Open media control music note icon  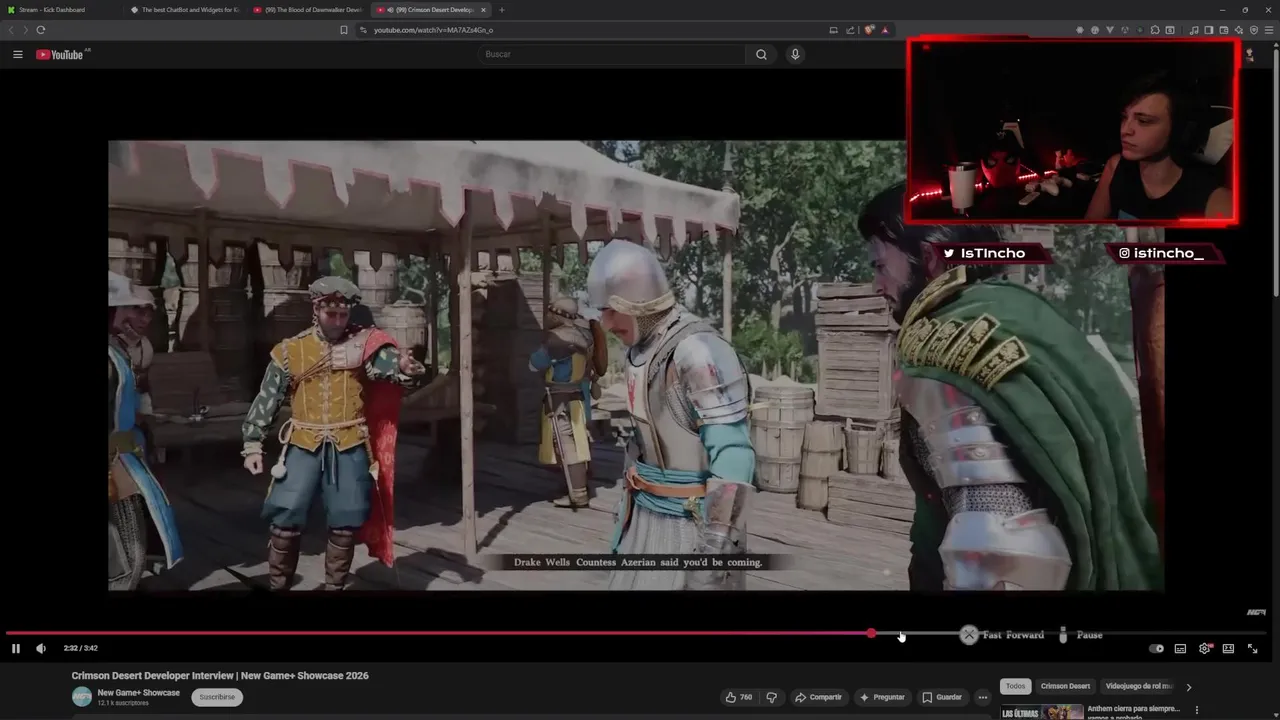click(1194, 30)
